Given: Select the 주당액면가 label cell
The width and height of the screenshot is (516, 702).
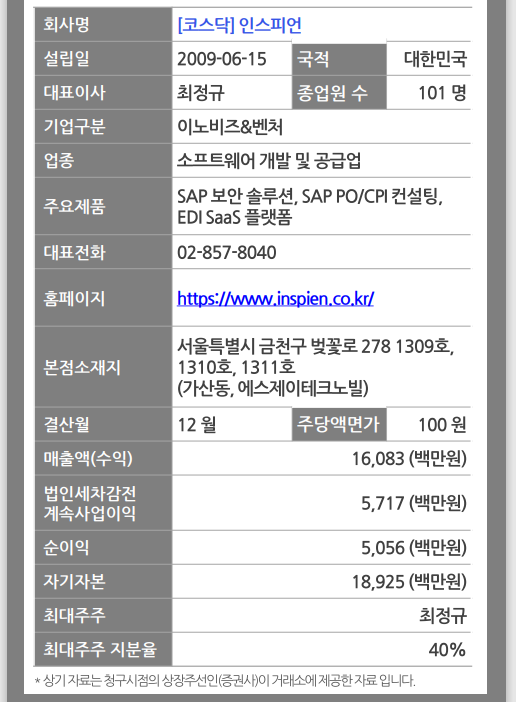Looking at the screenshot, I should (339, 424).
